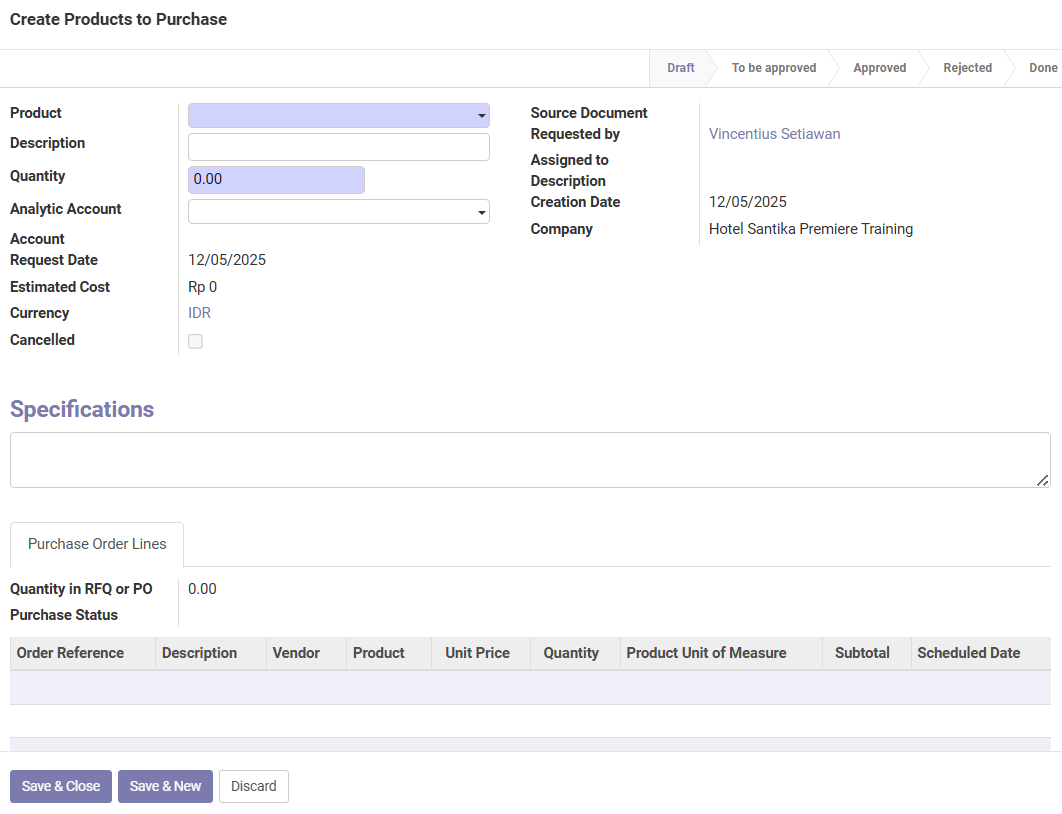Sort table by Scheduled Date column
The image size is (1062, 814).
(x=968, y=653)
